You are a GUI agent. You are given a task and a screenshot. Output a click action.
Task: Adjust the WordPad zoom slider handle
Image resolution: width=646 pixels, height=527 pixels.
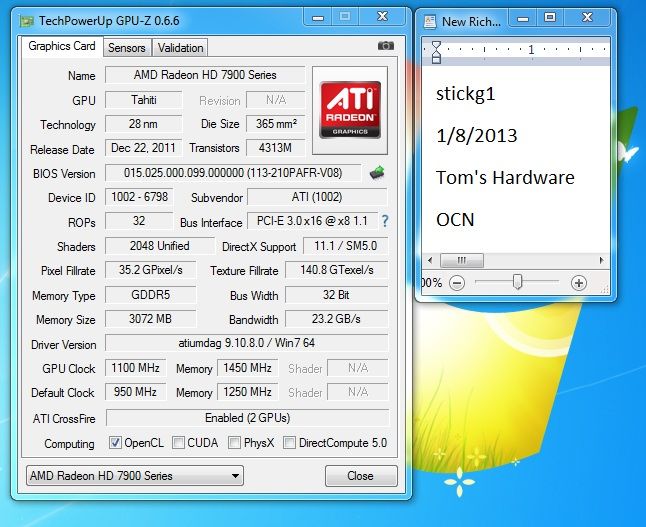tap(517, 282)
